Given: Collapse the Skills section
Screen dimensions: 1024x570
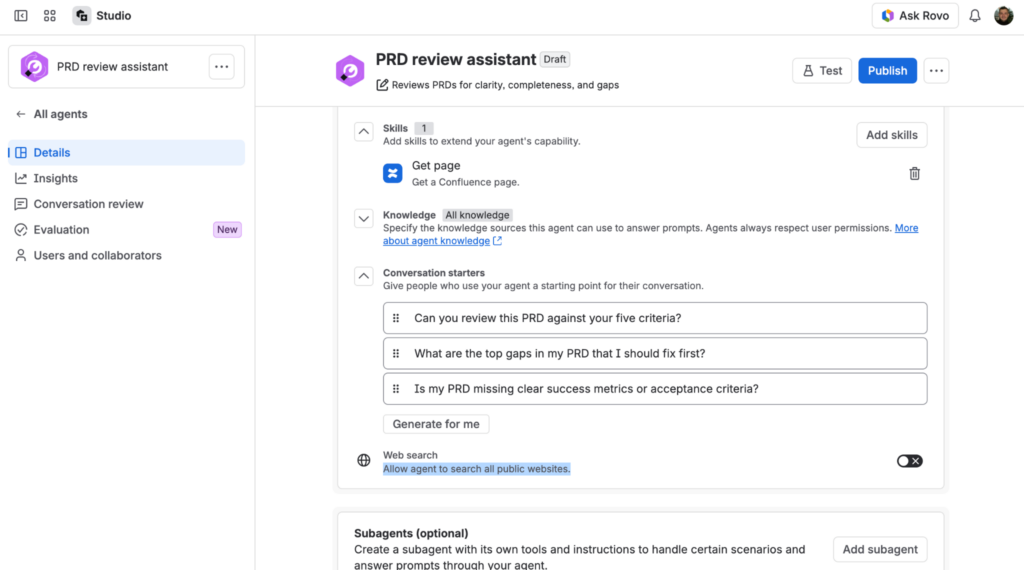Looking at the screenshot, I should (364, 132).
